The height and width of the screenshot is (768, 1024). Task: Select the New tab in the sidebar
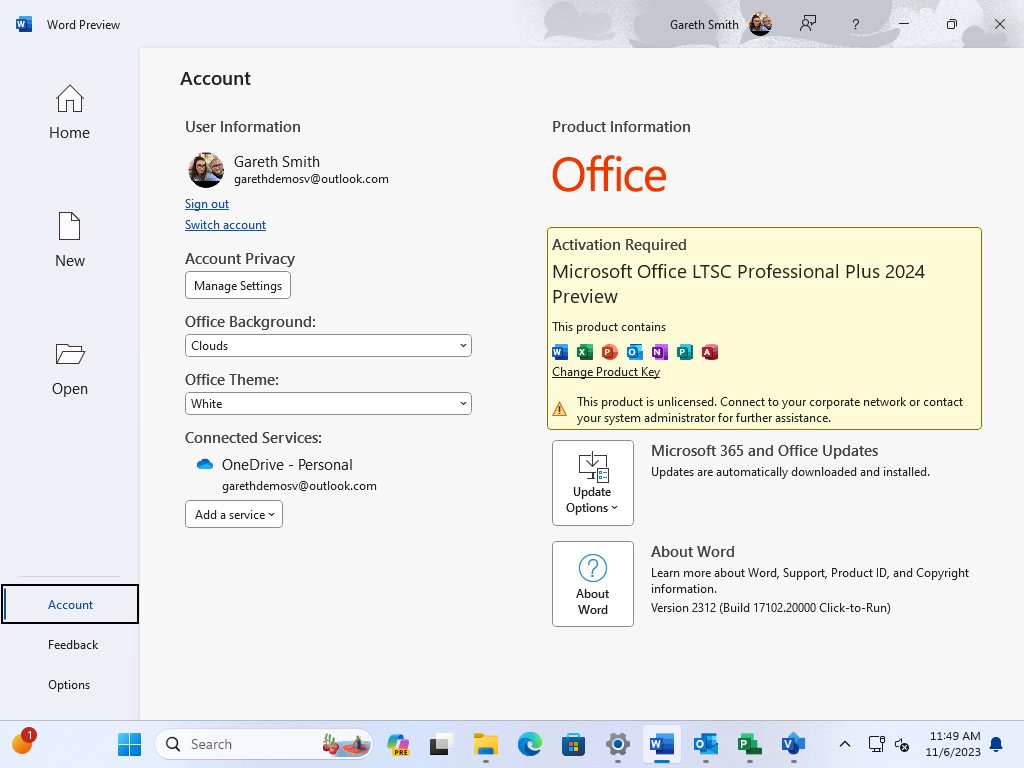coord(69,238)
